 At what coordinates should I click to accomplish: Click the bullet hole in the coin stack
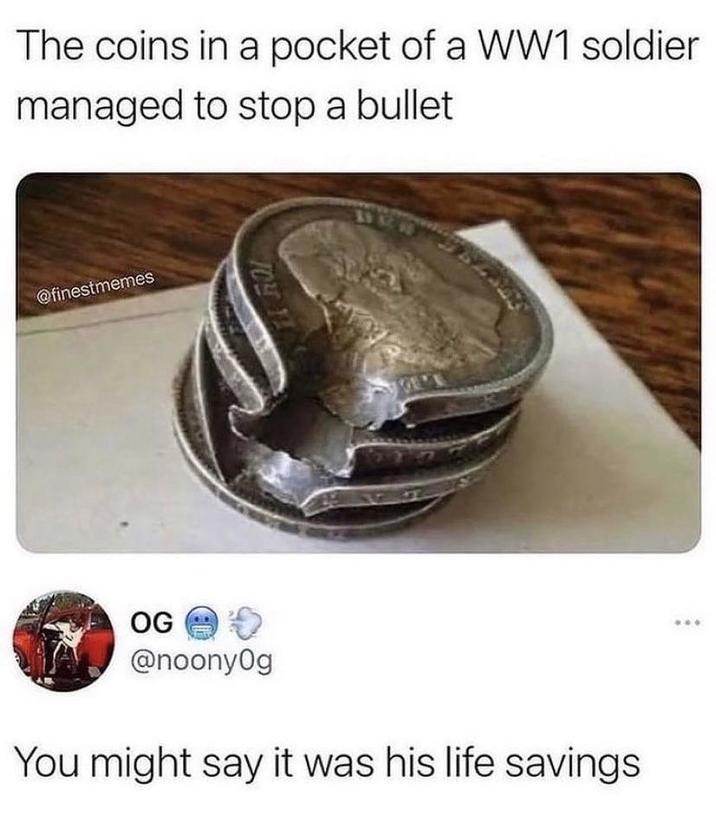(x=294, y=441)
